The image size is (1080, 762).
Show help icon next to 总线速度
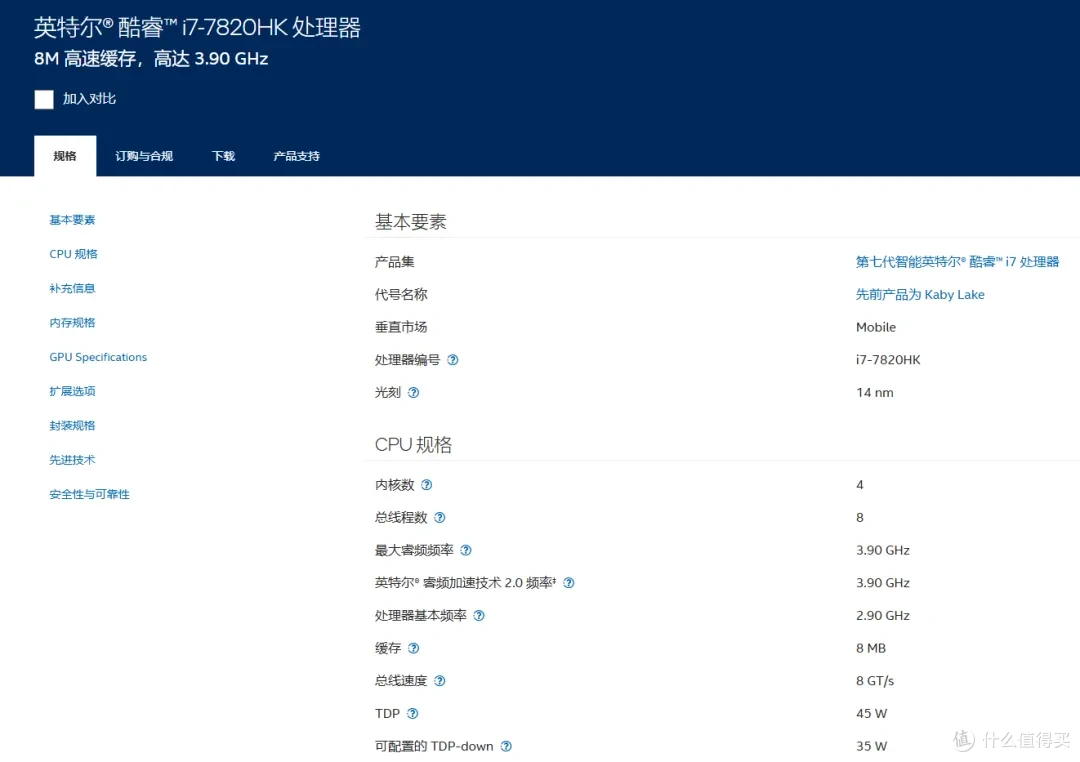point(439,681)
